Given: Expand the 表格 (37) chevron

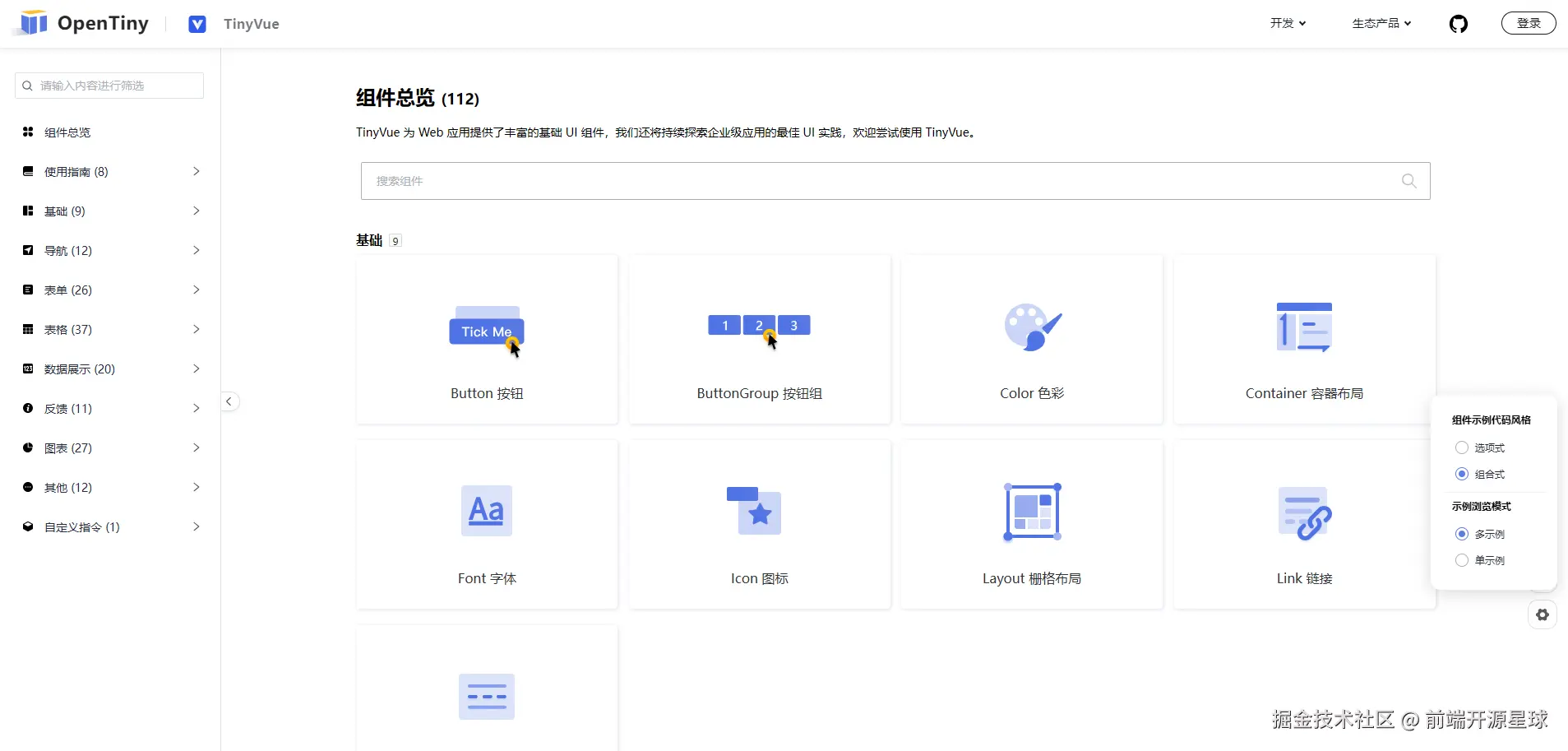Looking at the screenshot, I should [197, 329].
